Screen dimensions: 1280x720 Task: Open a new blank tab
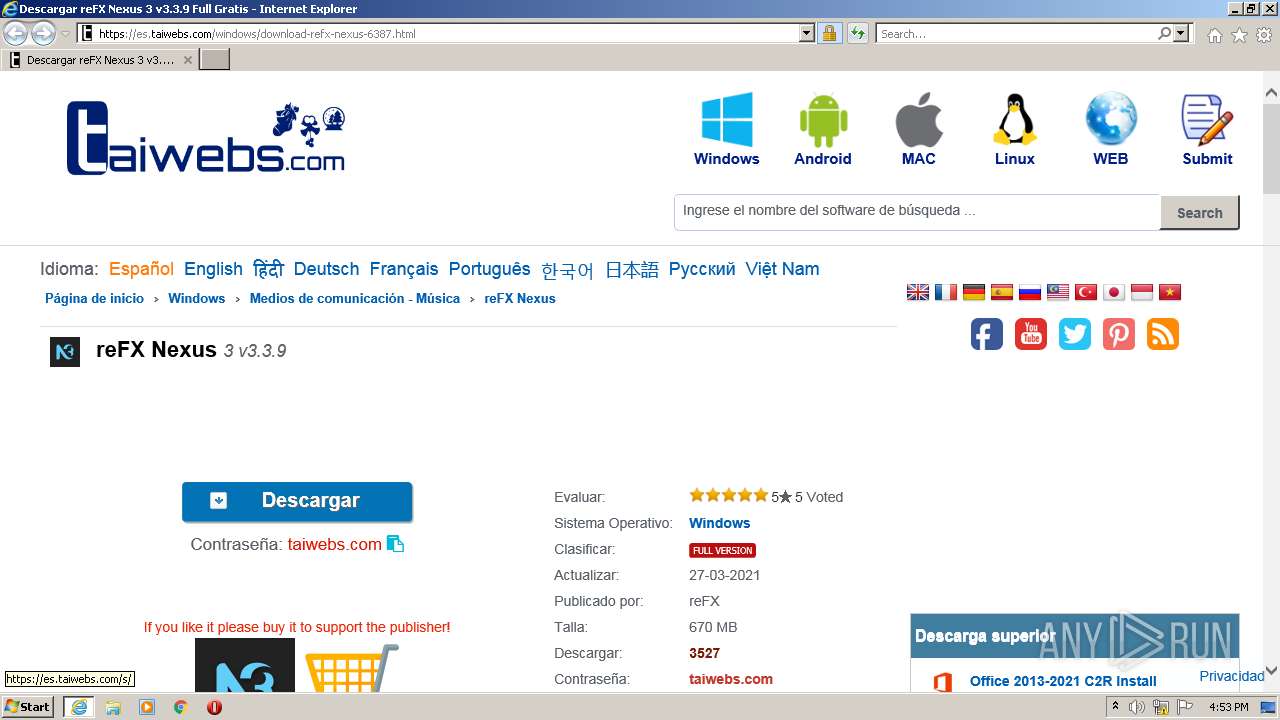click(215, 60)
